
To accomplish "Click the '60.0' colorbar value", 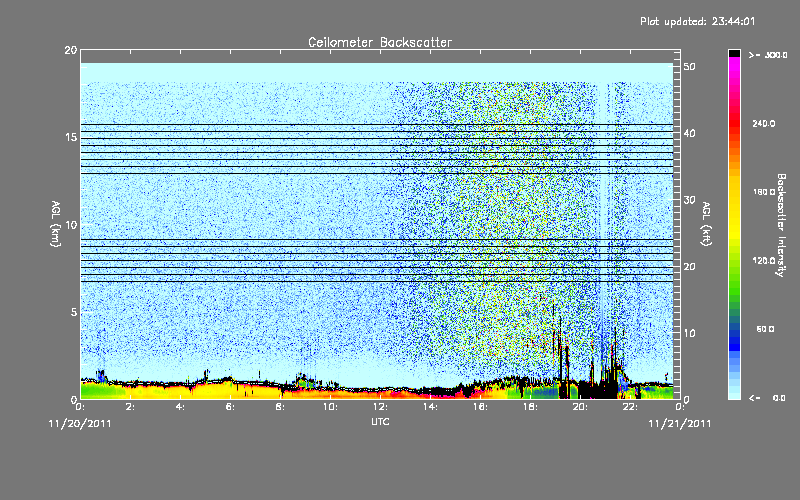I will coord(765,329).
